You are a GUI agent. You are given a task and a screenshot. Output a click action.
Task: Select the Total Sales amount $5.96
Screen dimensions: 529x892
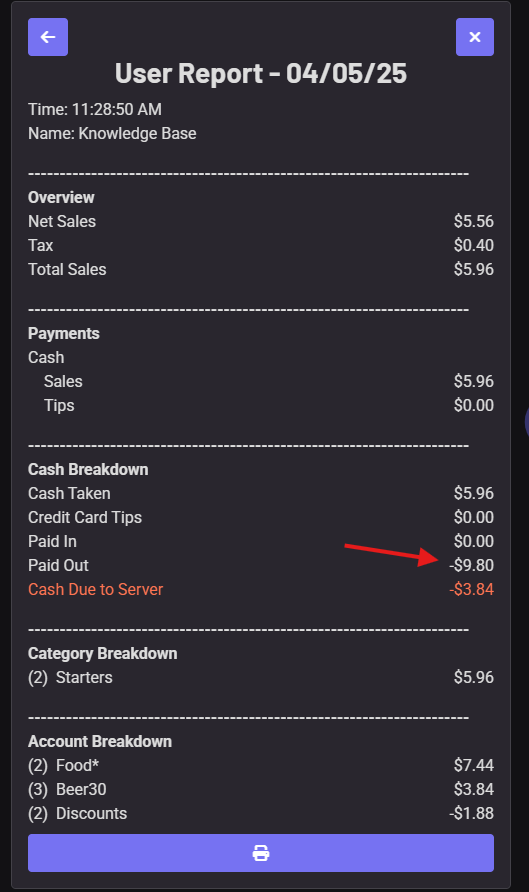point(473,269)
